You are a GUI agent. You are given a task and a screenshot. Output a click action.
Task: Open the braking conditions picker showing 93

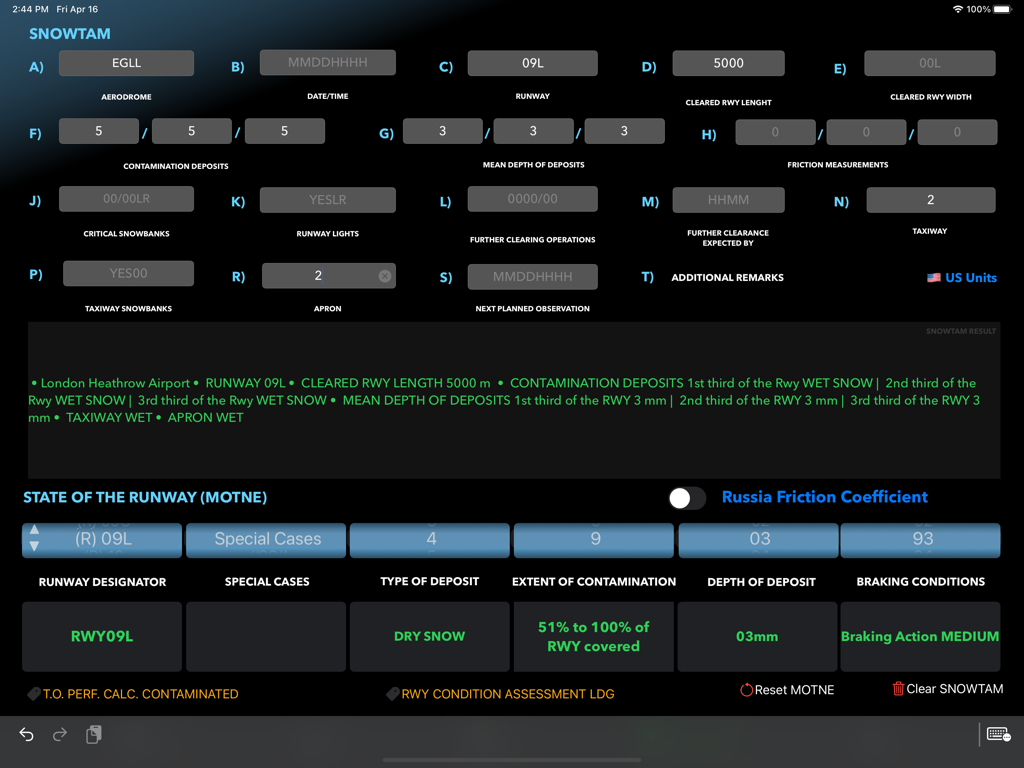click(920, 539)
